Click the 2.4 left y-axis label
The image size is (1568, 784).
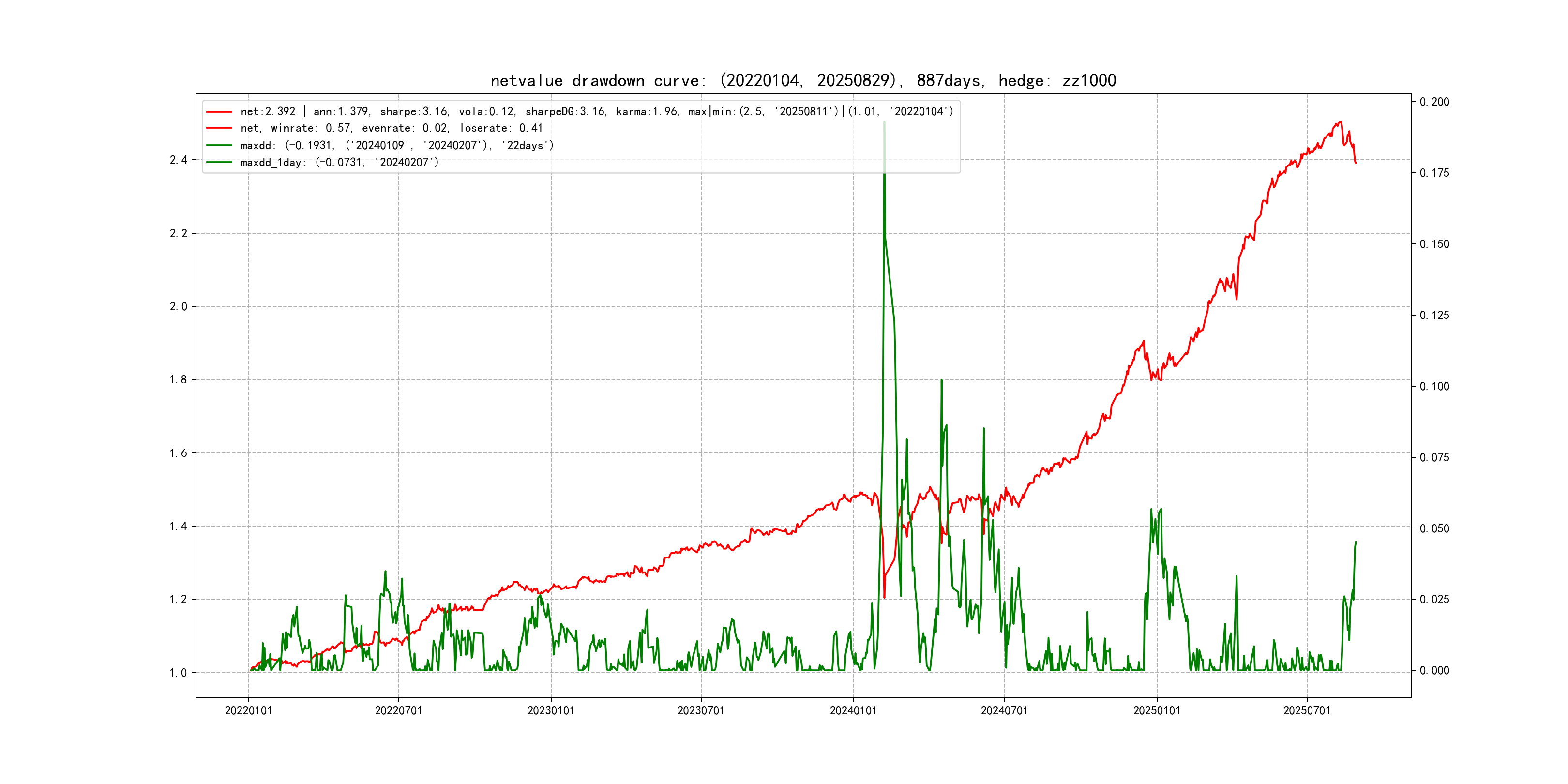pyautogui.click(x=179, y=160)
